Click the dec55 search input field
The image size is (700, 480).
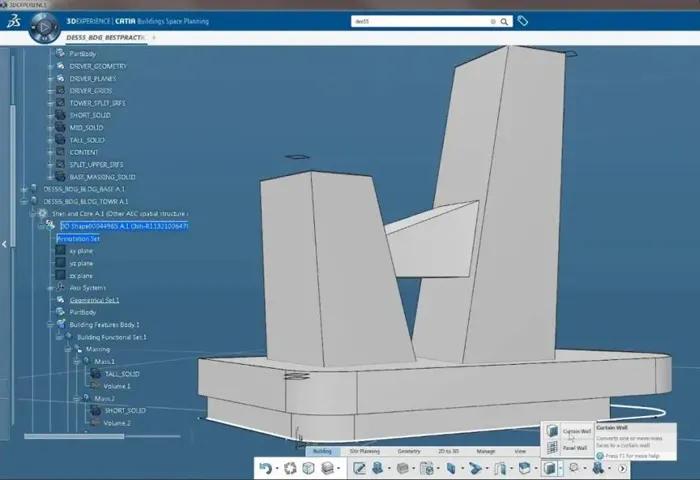[420, 21]
